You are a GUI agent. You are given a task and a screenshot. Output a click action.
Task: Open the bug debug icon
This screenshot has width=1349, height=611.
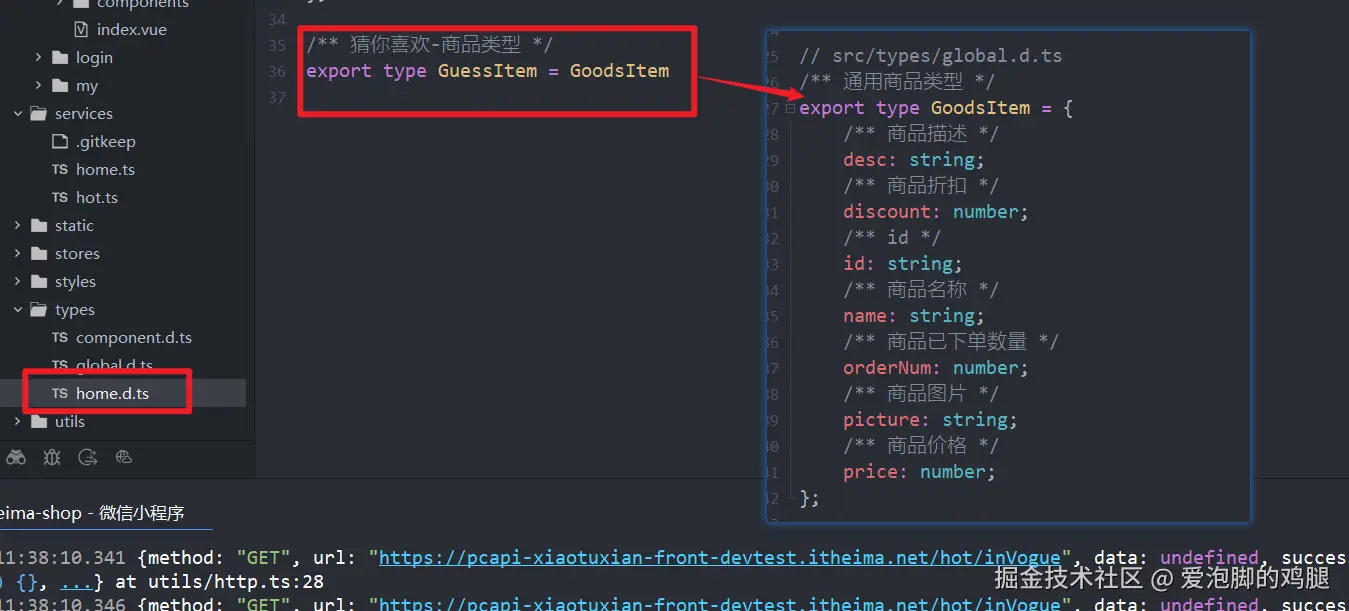coord(52,458)
